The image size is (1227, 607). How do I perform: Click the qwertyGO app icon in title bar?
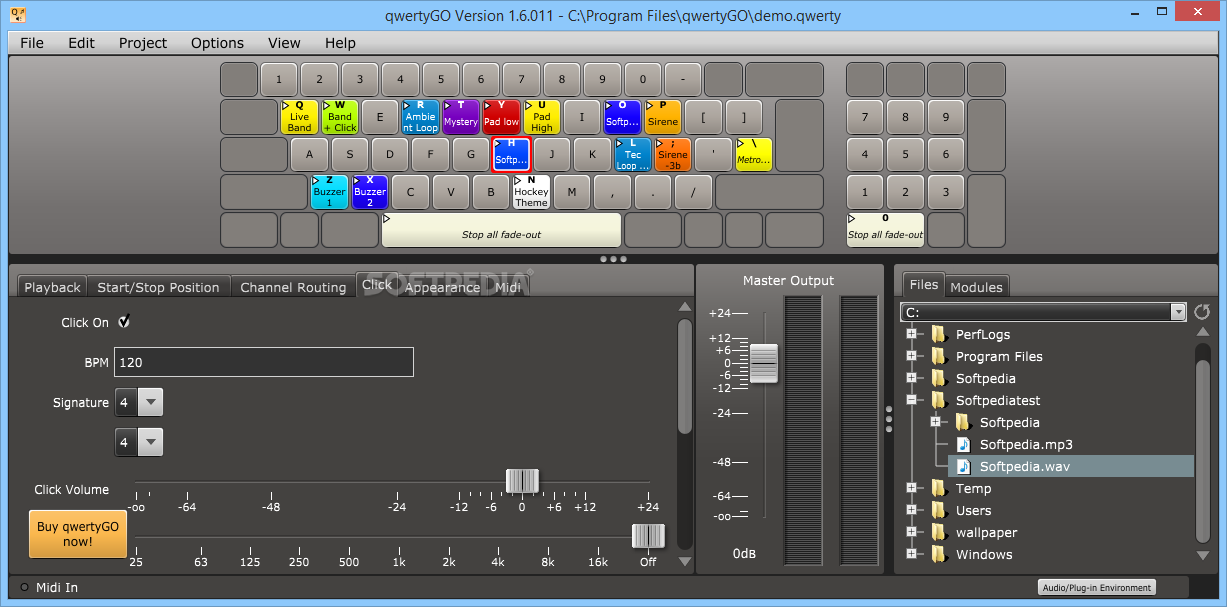(17, 15)
